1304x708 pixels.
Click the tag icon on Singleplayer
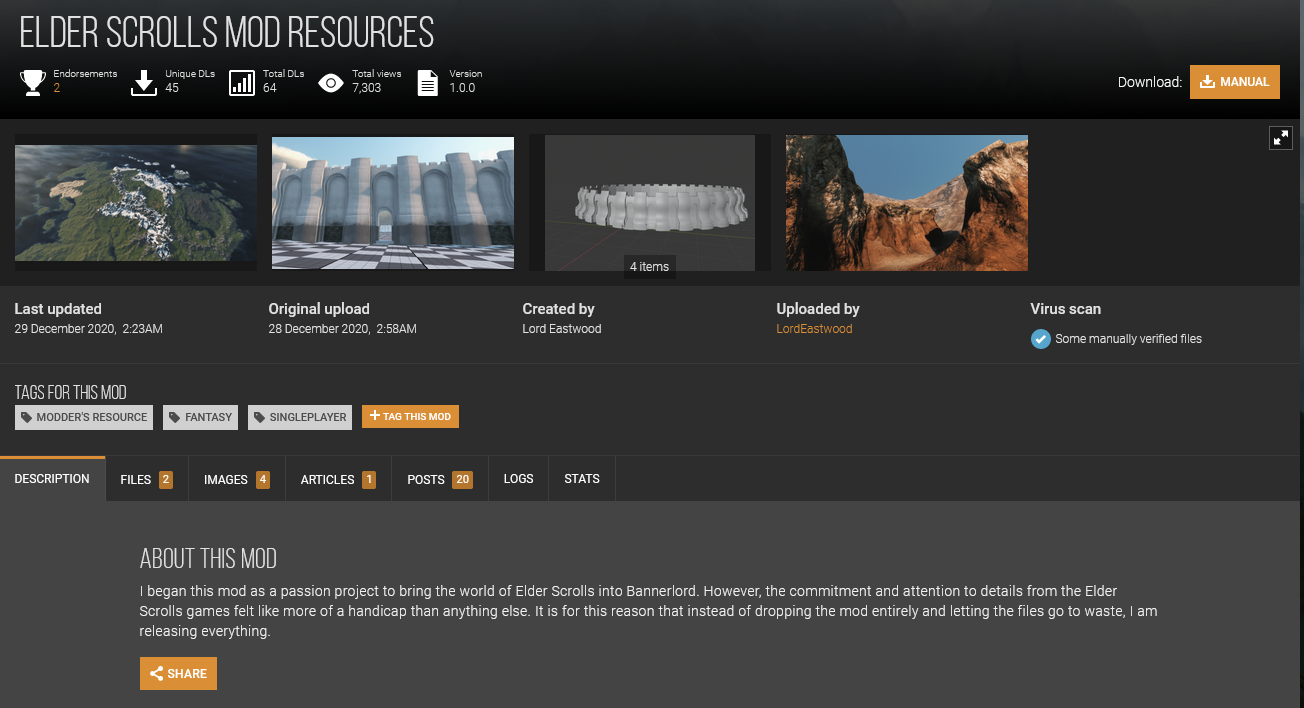[260, 417]
